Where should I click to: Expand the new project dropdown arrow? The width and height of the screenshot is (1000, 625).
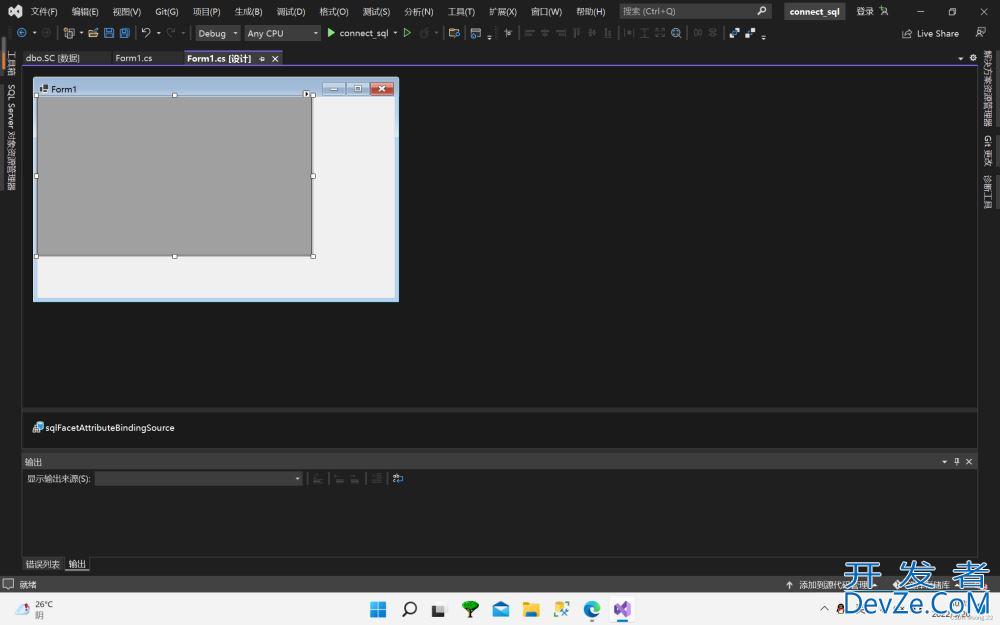[81, 33]
